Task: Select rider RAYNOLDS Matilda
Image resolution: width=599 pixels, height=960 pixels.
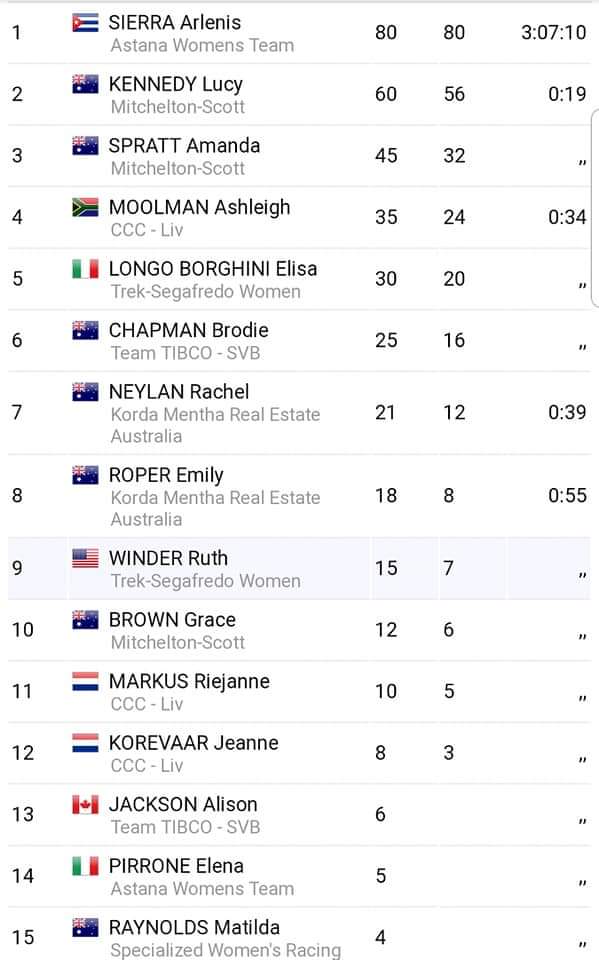Action: tap(194, 928)
